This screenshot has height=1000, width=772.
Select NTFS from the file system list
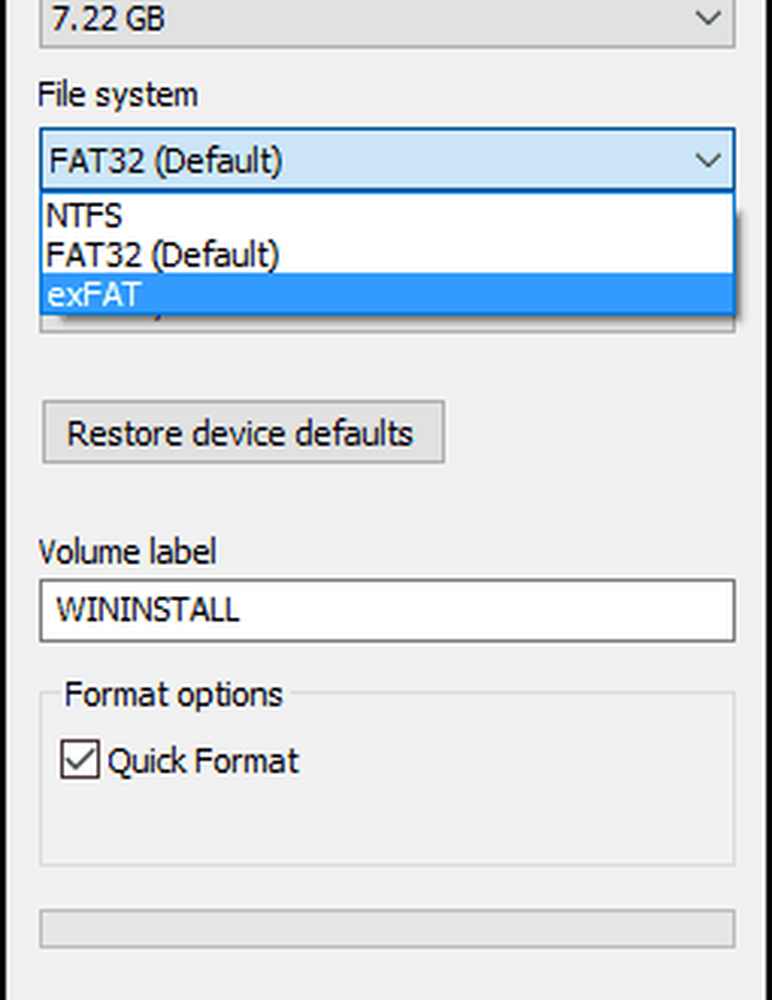click(84, 217)
